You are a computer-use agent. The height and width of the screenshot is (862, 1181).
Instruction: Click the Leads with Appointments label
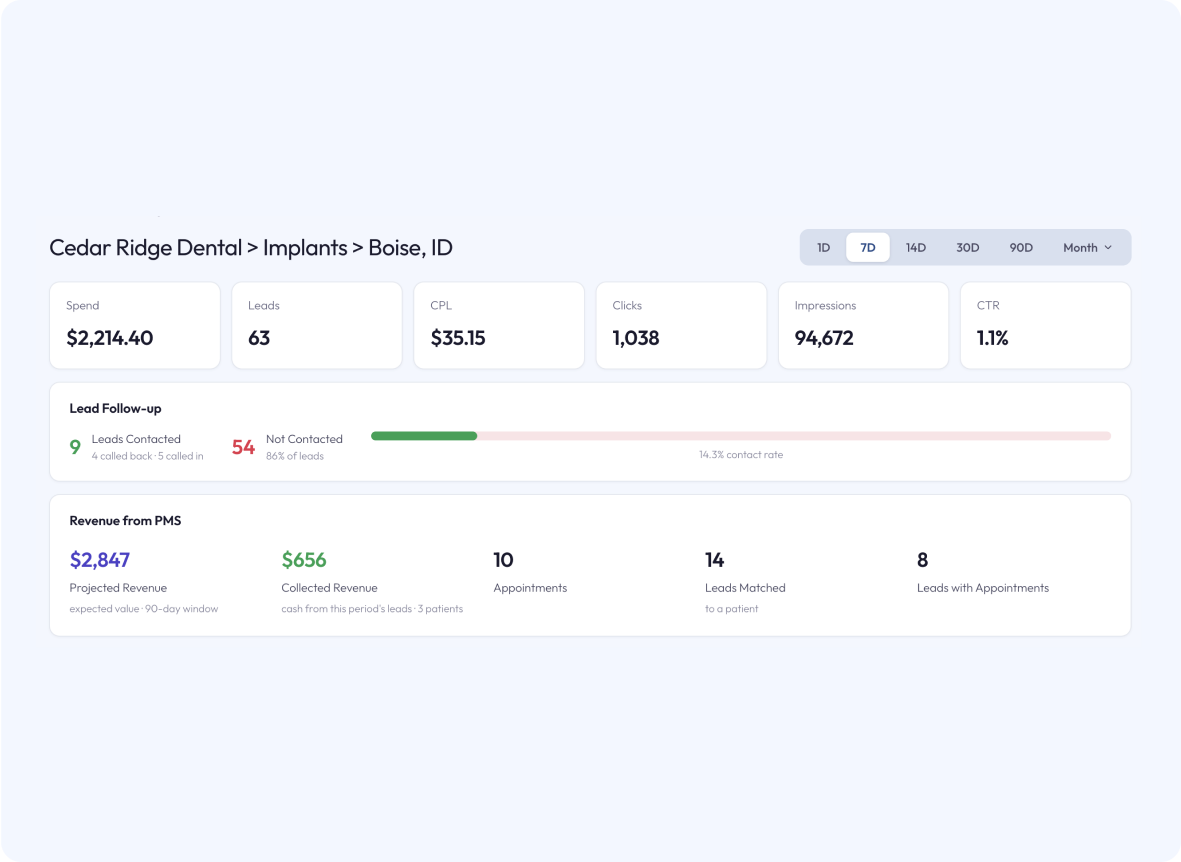point(983,588)
